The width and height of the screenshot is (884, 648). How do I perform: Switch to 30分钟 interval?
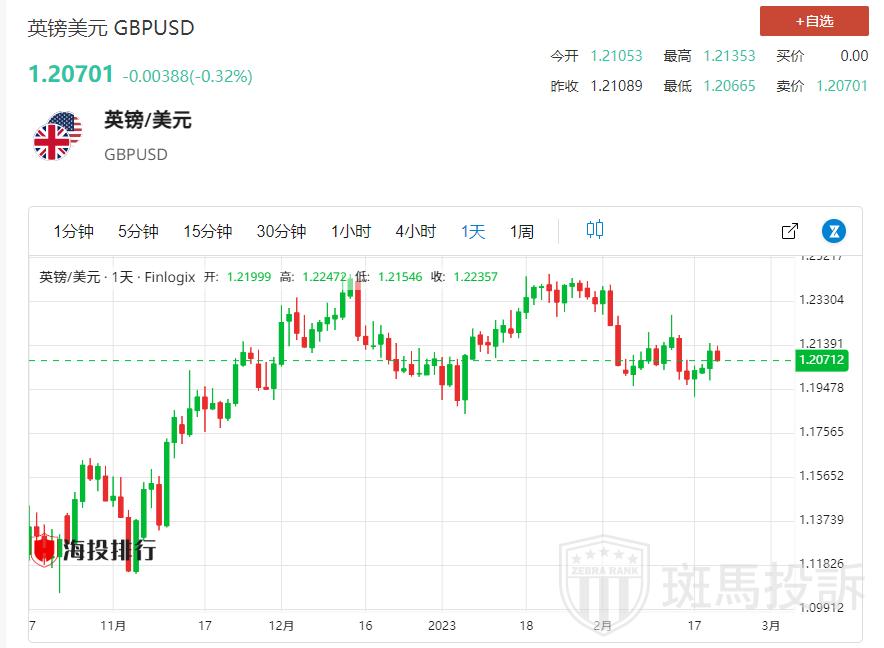[281, 232]
